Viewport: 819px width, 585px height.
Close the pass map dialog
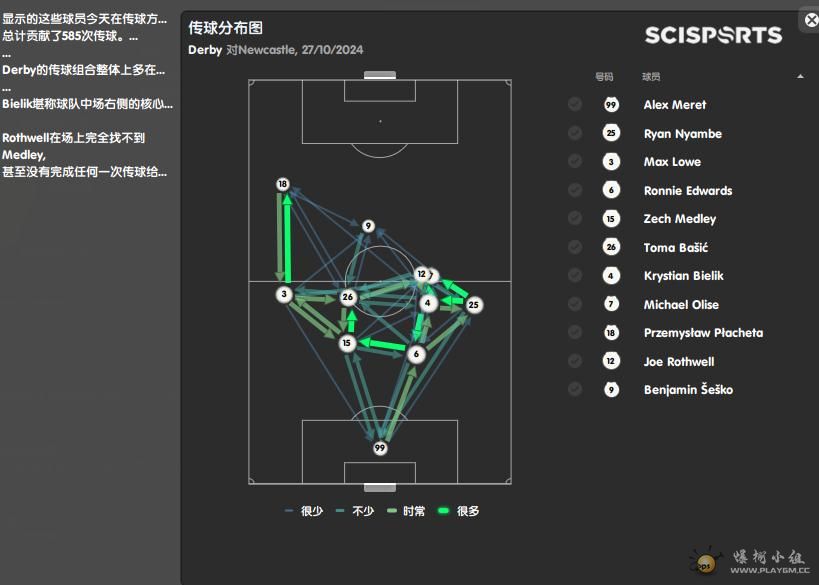tap(811, 20)
